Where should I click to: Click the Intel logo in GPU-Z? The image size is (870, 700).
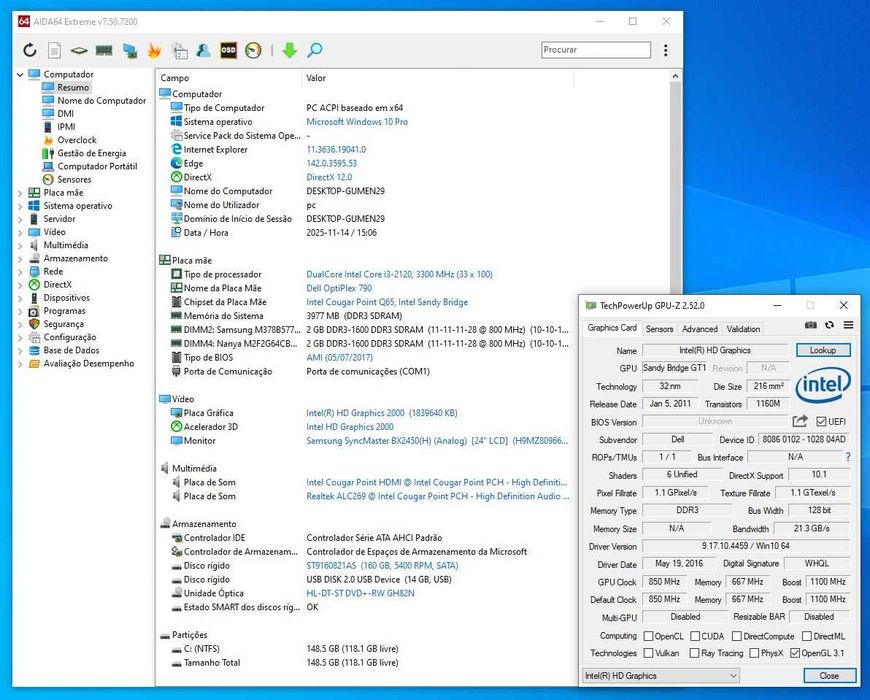click(x=823, y=384)
